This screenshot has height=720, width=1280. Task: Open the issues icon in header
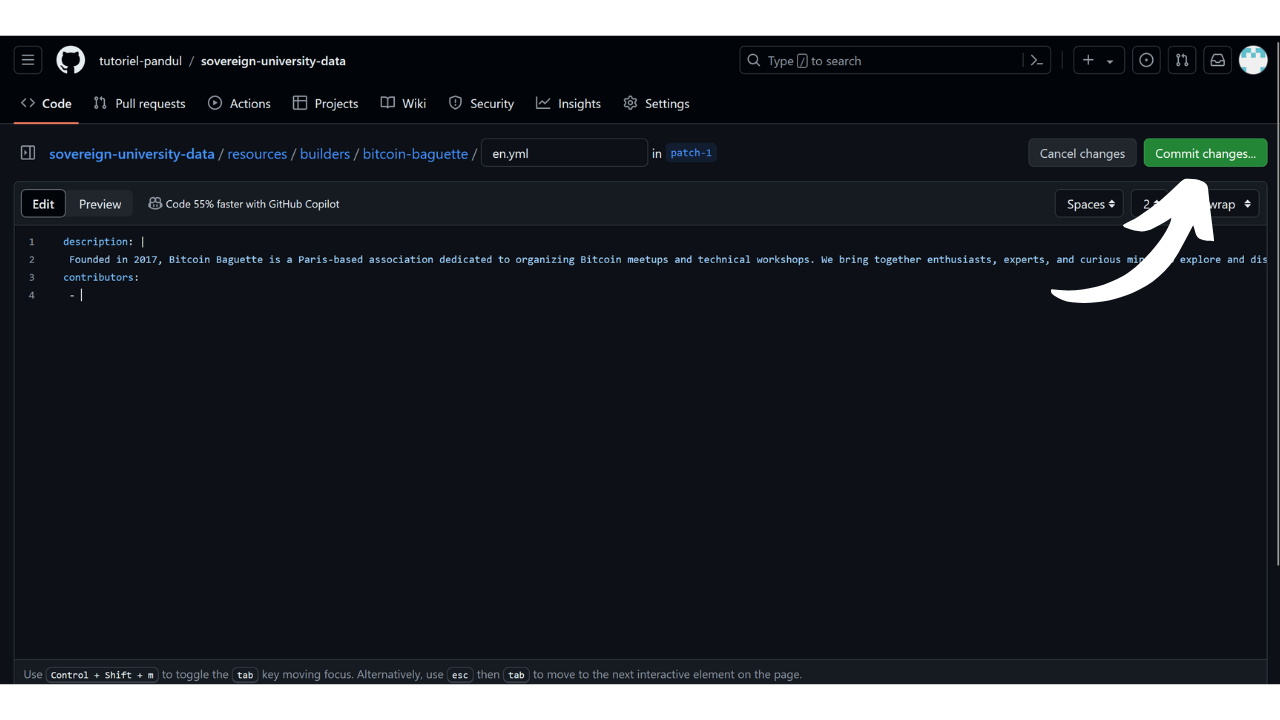[x=1146, y=60]
